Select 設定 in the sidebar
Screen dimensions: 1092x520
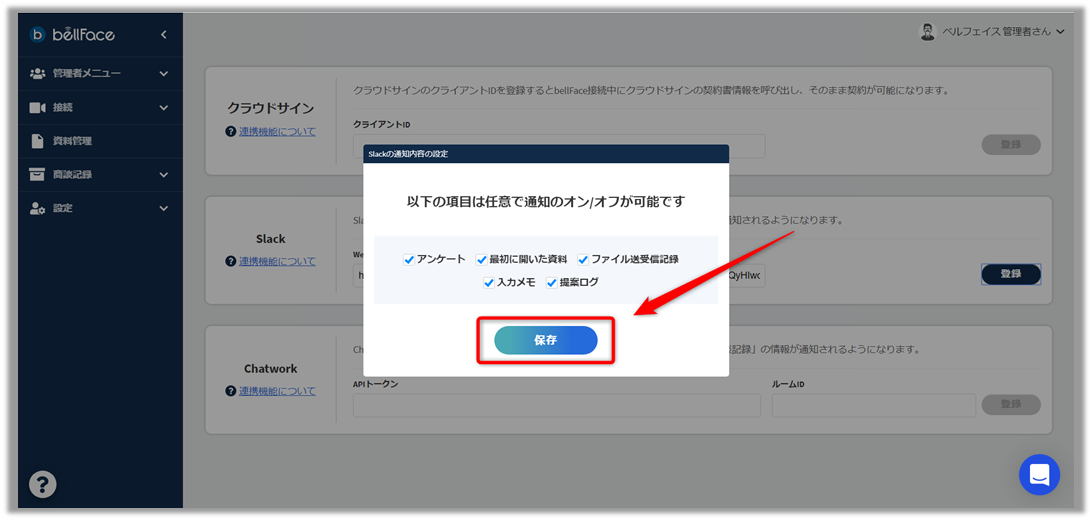[100, 208]
